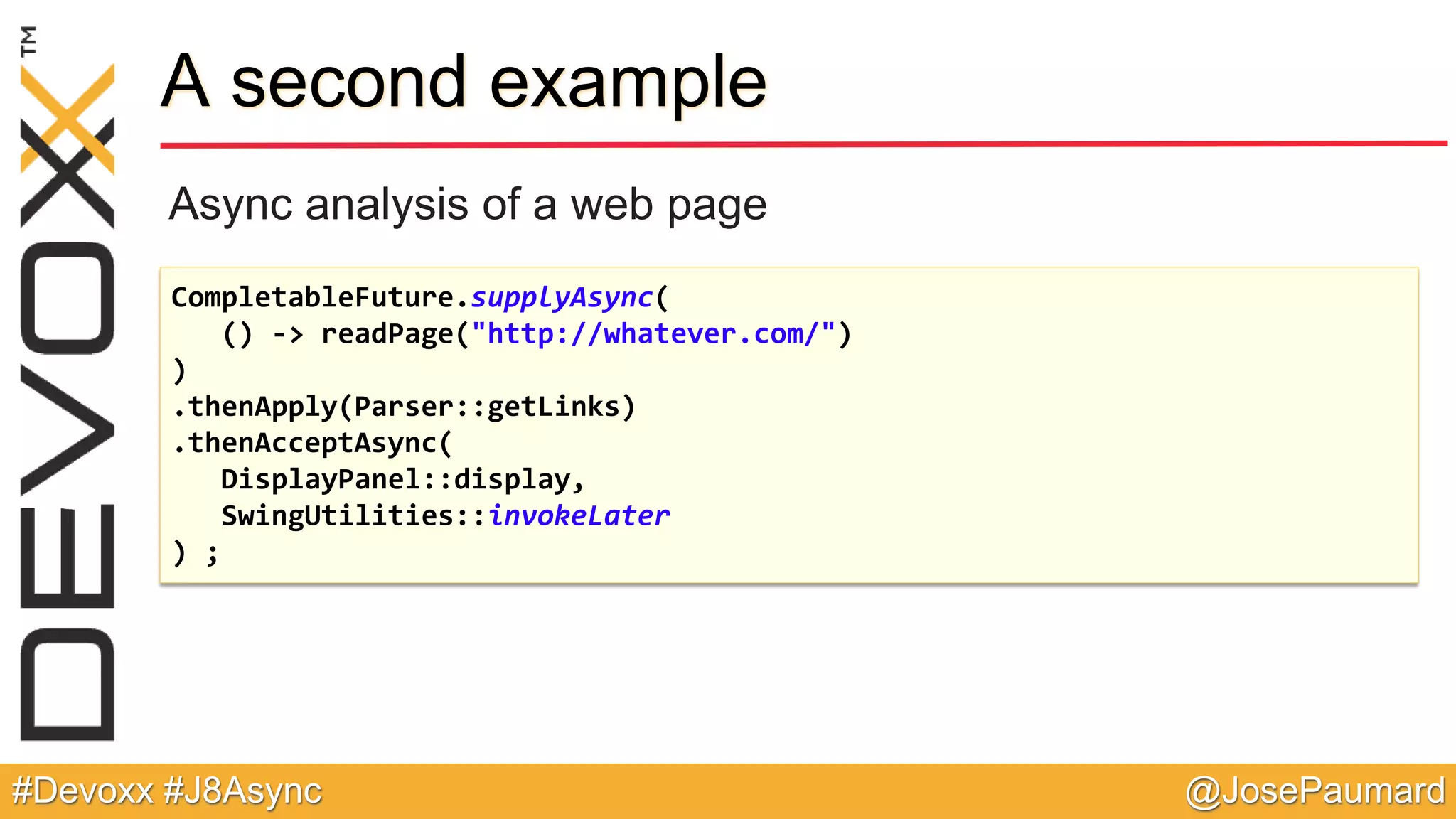Click the @JosePaumard handle in footer
The width and height of the screenshot is (1456, 819).
point(1315,791)
